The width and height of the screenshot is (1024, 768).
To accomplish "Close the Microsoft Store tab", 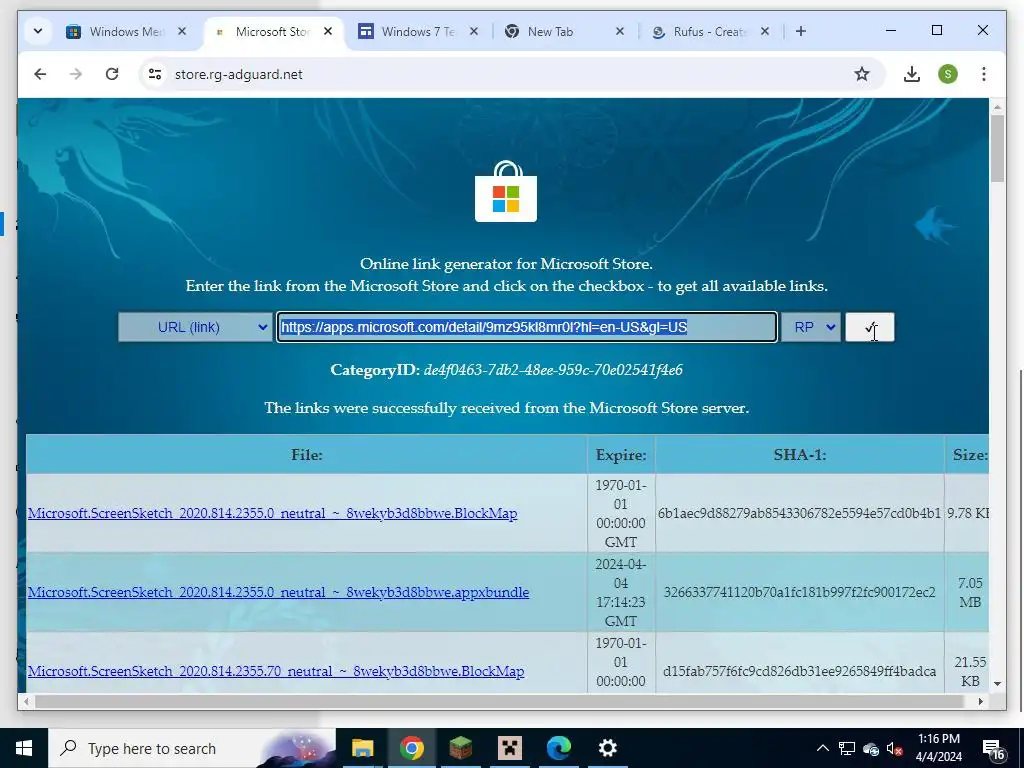I will point(328,31).
